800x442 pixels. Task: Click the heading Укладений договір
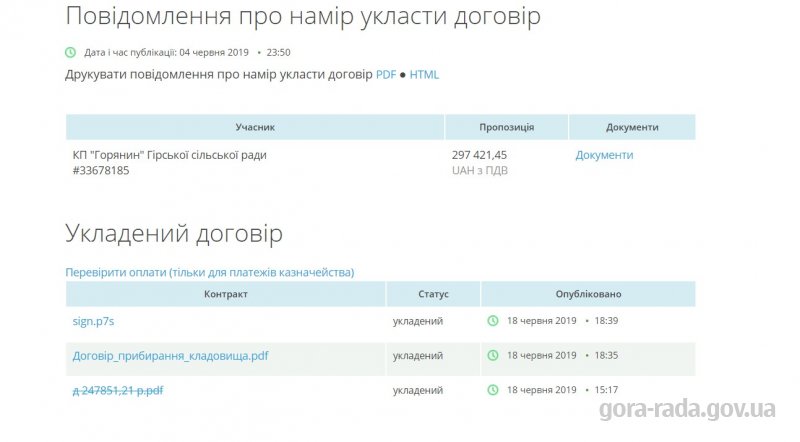(x=174, y=234)
